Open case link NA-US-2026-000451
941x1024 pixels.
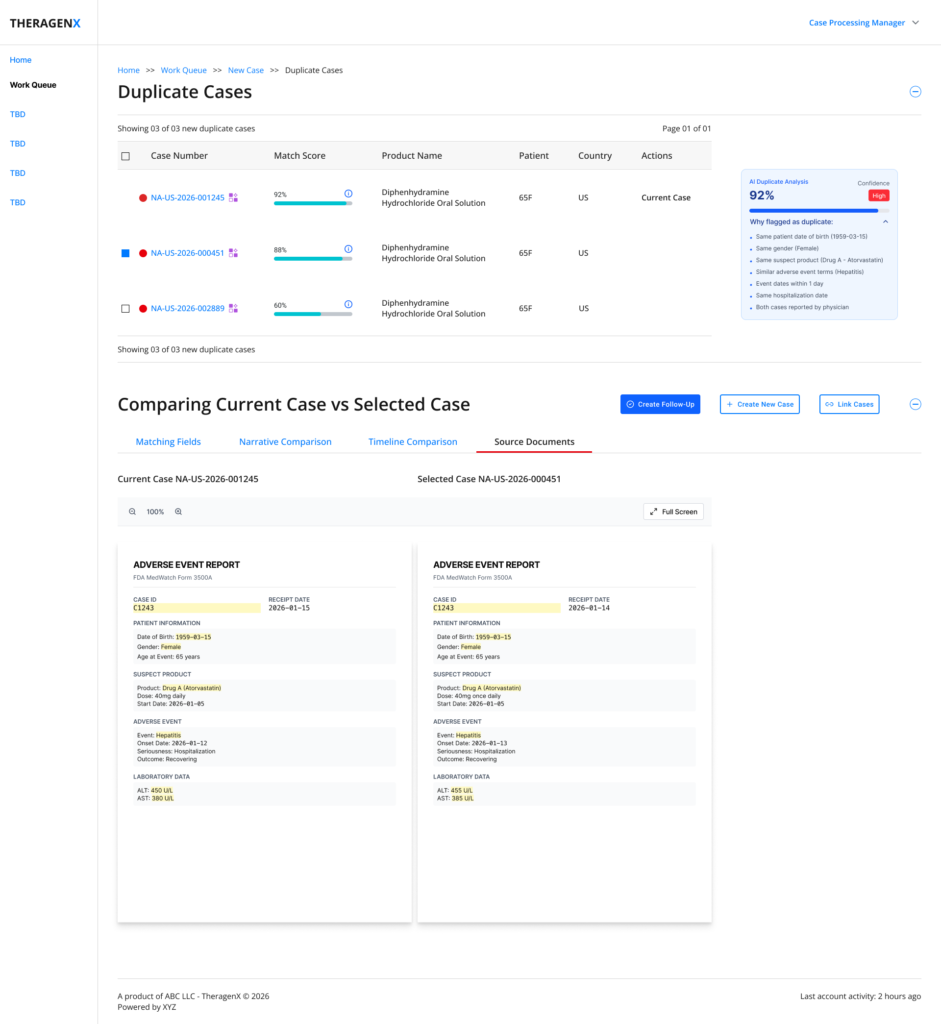tap(187, 253)
